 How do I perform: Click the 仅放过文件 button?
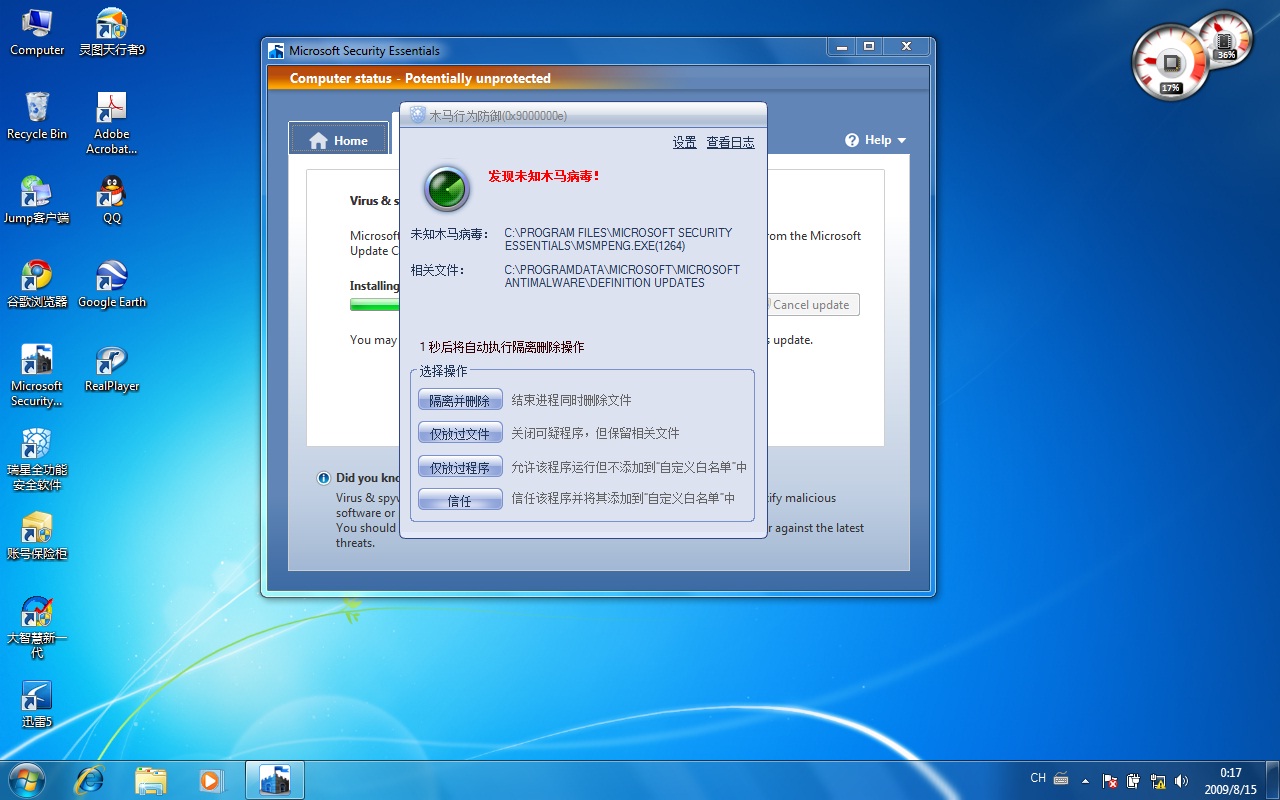(x=460, y=434)
